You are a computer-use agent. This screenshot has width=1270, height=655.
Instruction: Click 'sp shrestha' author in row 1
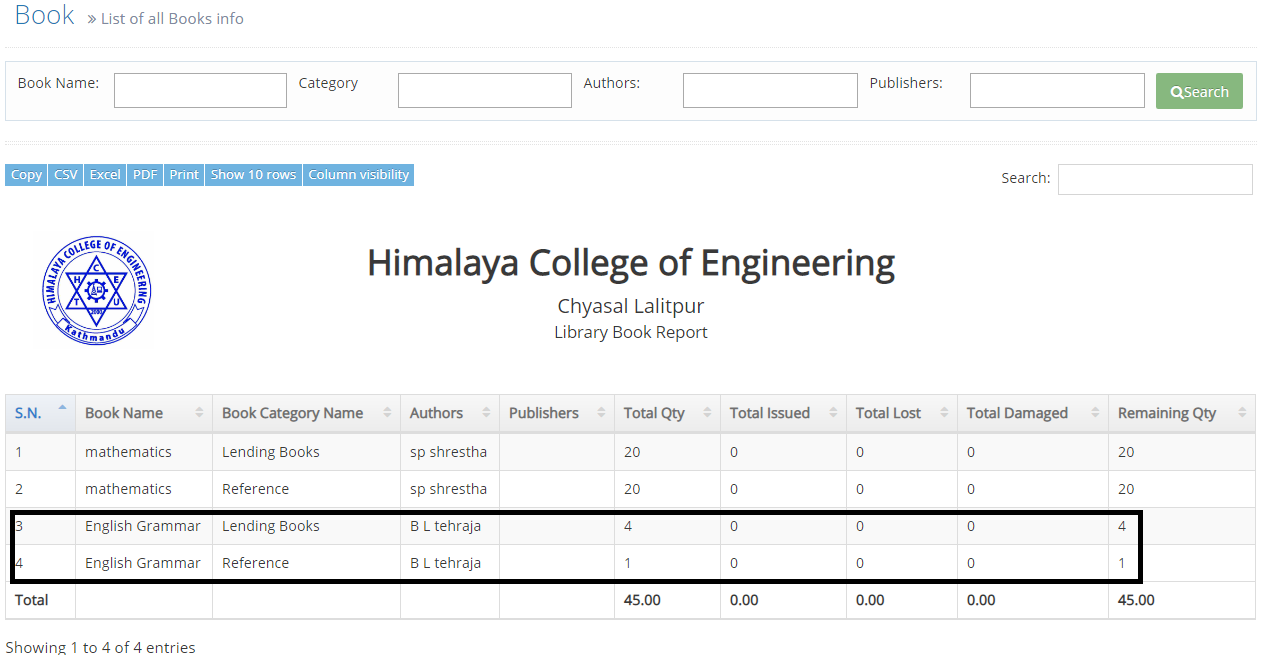click(x=449, y=452)
